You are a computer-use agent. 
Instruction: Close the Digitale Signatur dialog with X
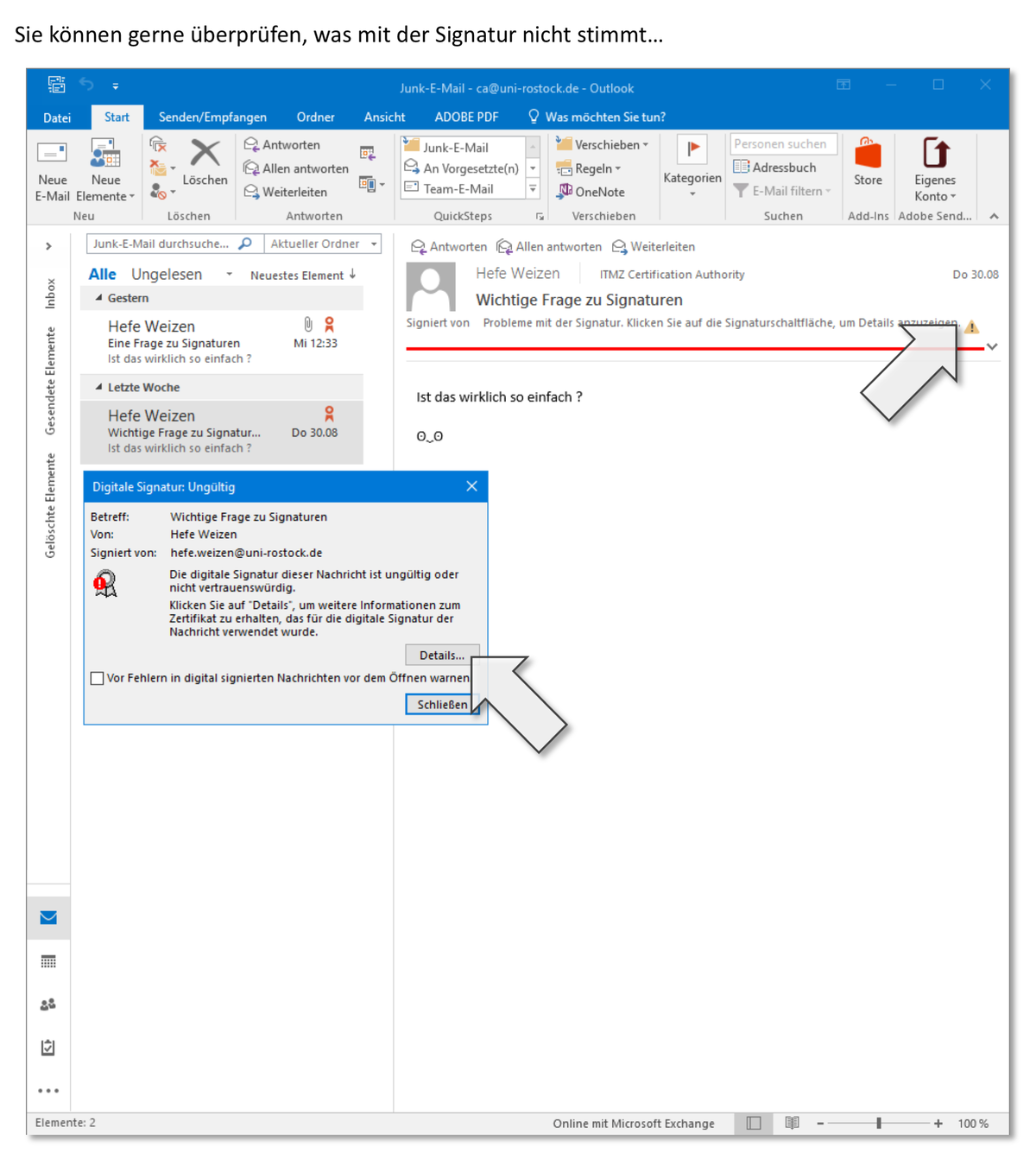pos(471,486)
